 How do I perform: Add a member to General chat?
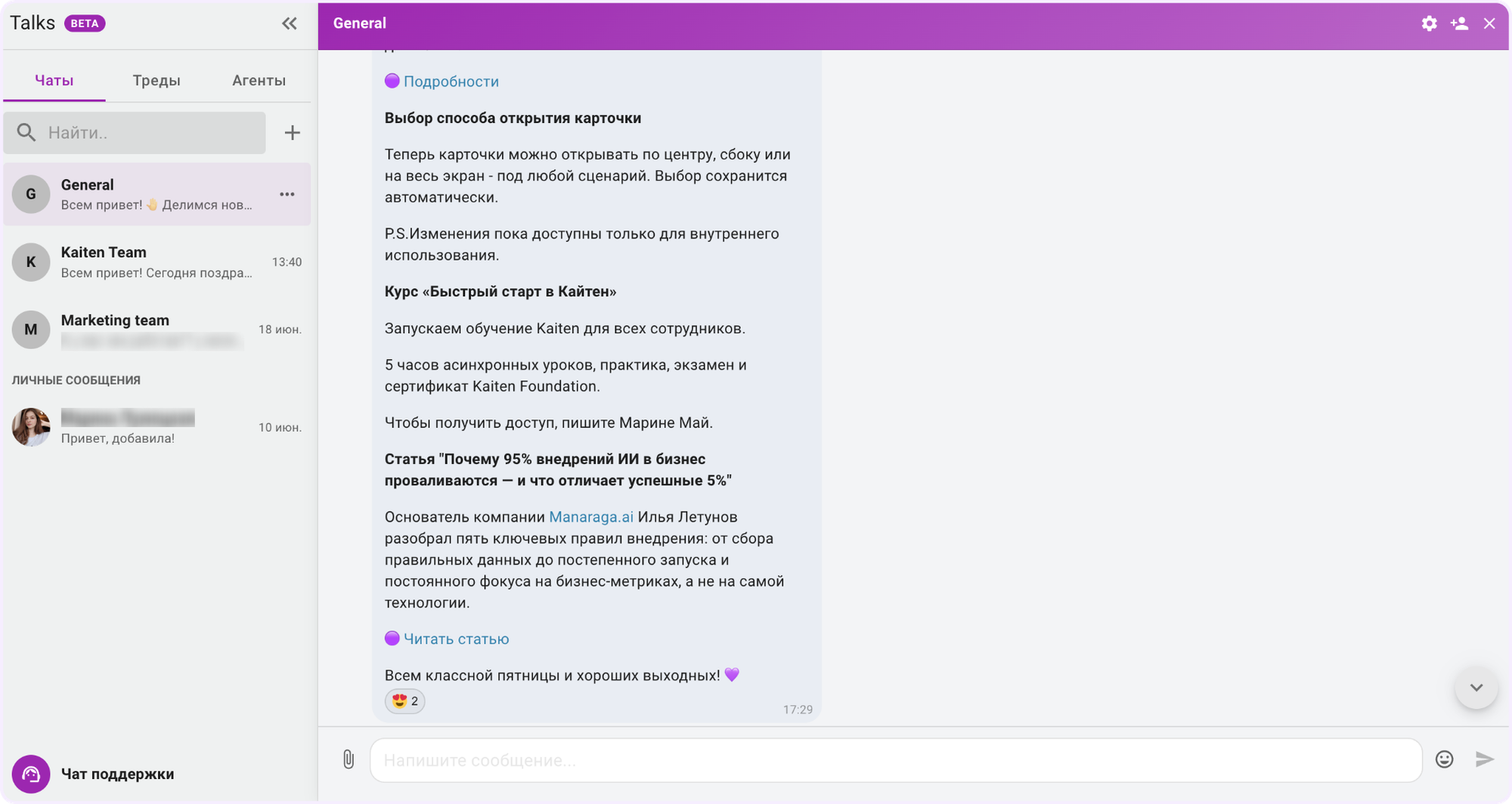1459,23
